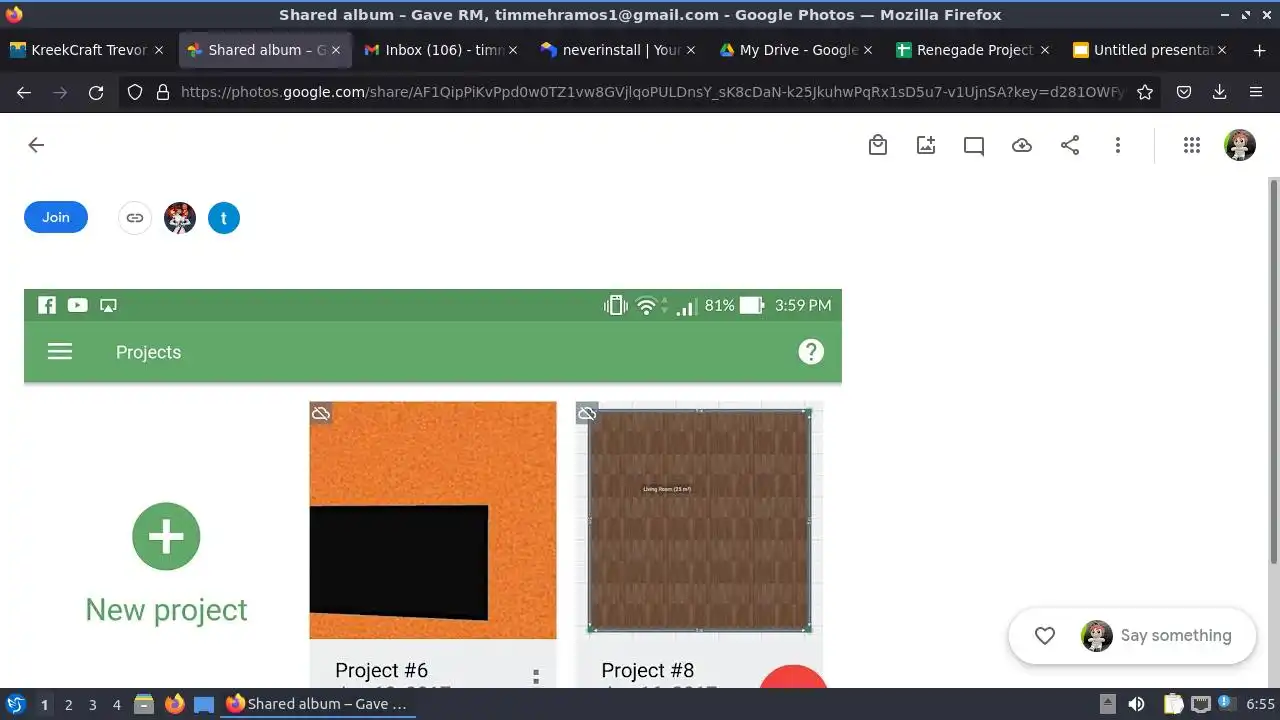Open the Google apps grid
1280x720 pixels.
click(x=1191, y=145)
